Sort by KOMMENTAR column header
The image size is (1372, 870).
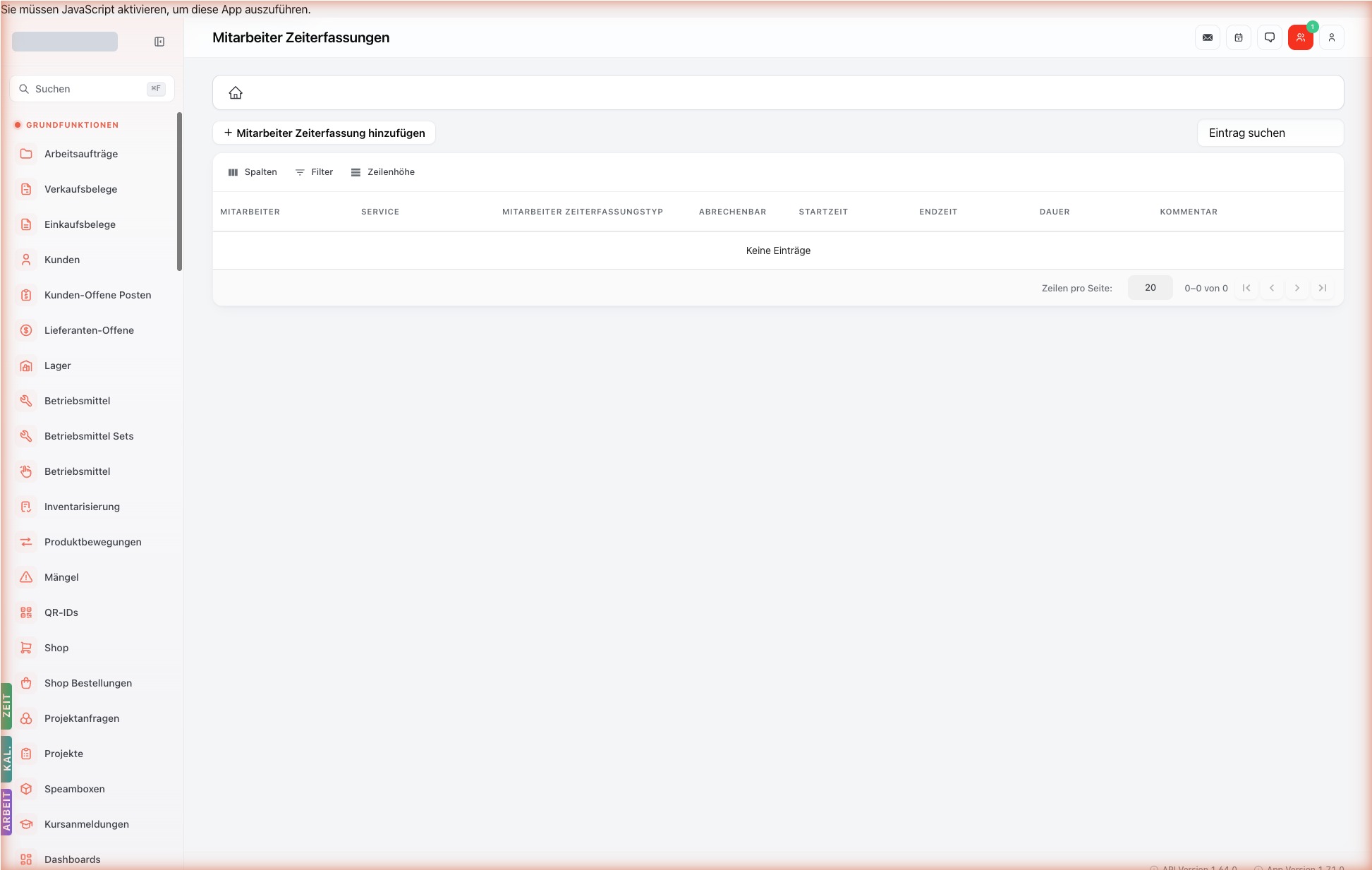(1189, 212)
